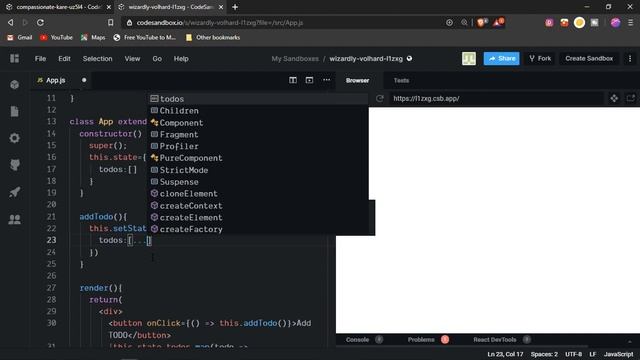The image size is (640, 360).
Task: Open the Explorer file icon in sidebar
Action: (15, 111)
